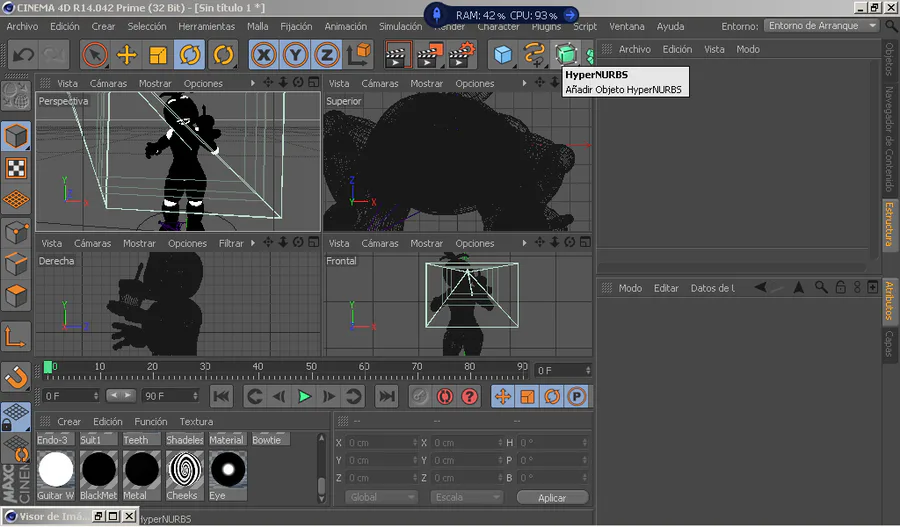Select the Move tool in top toolbar
The image size is (900, 527).
126,55
